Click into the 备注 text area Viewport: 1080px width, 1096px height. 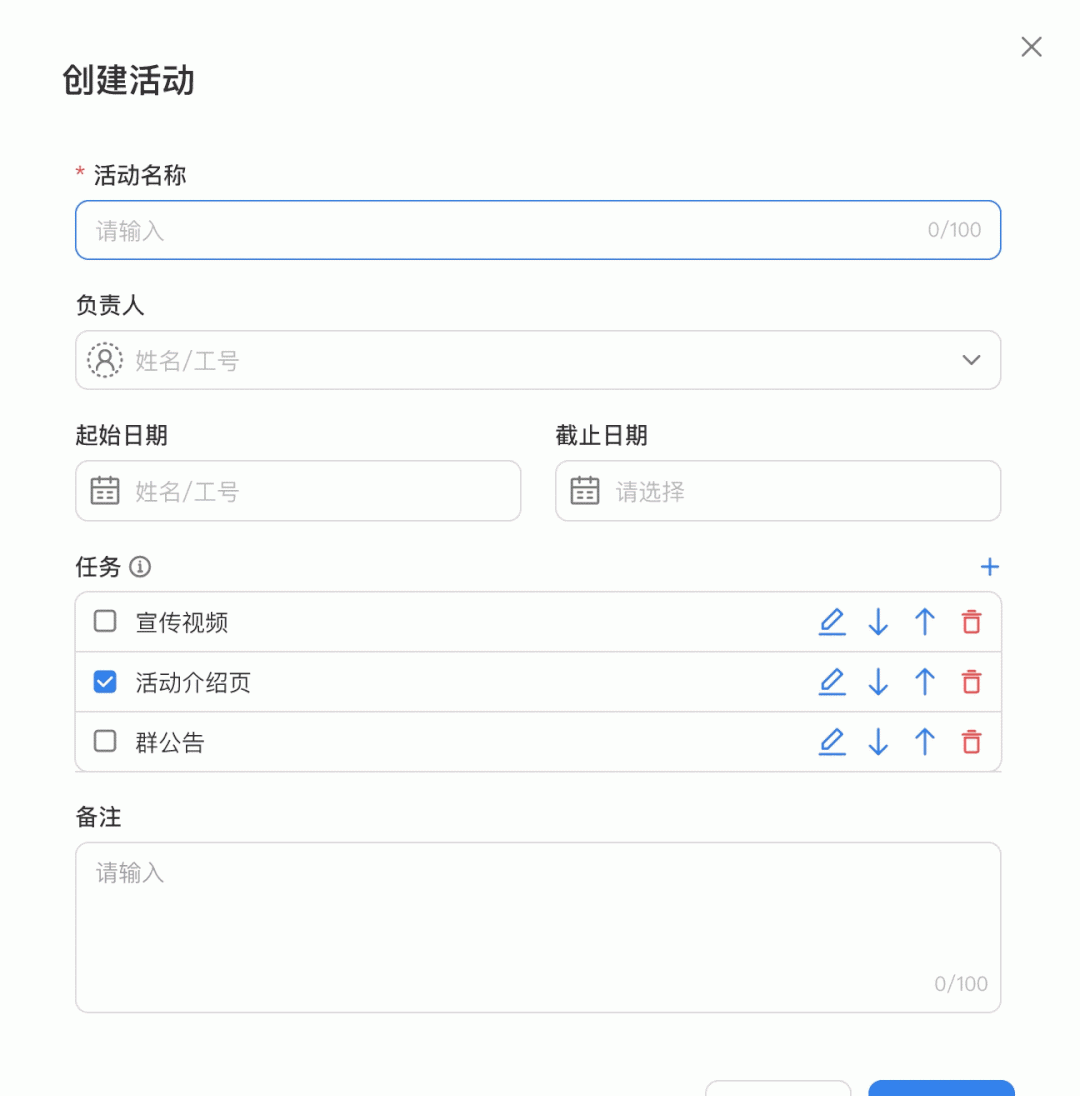point(538,926)
